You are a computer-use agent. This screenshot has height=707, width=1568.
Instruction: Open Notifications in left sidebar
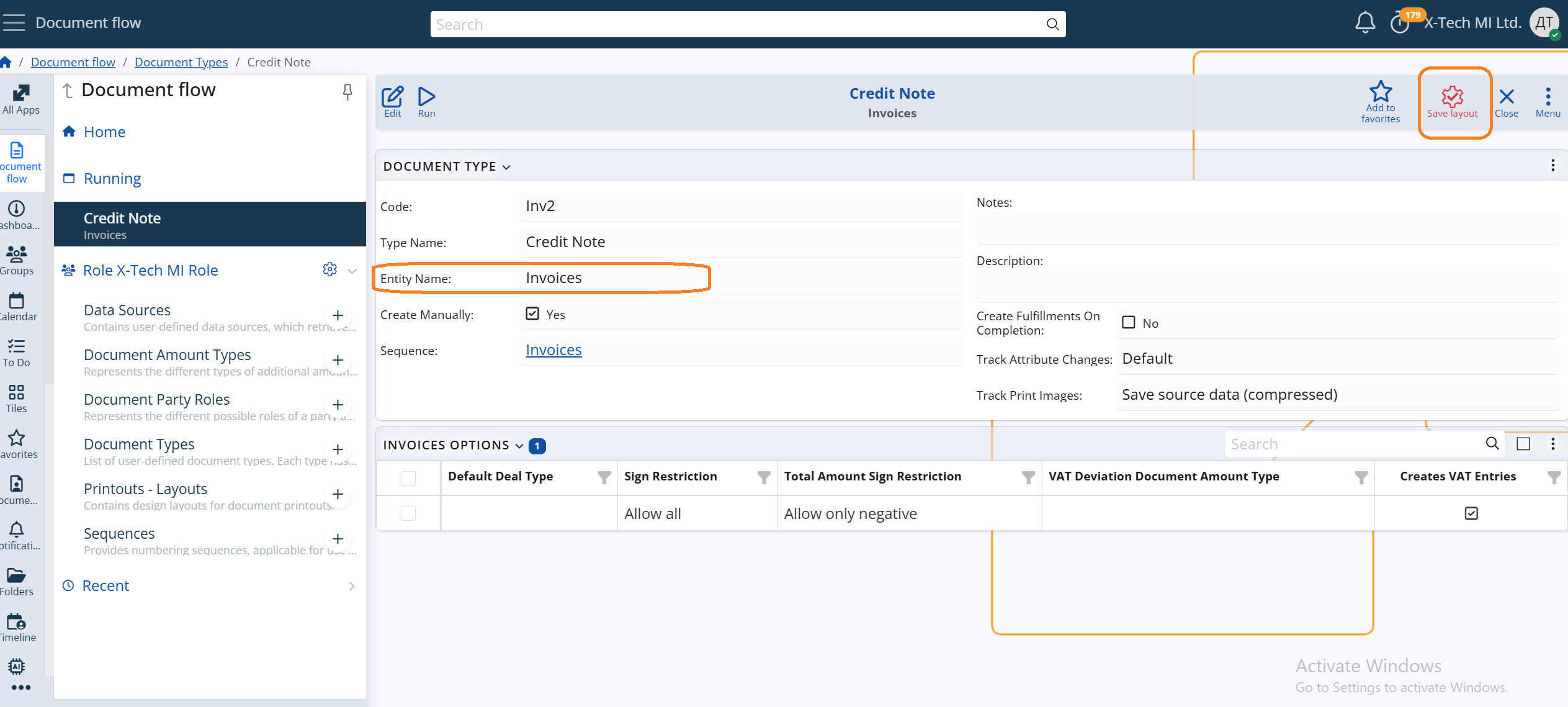(x=17, y=536)
